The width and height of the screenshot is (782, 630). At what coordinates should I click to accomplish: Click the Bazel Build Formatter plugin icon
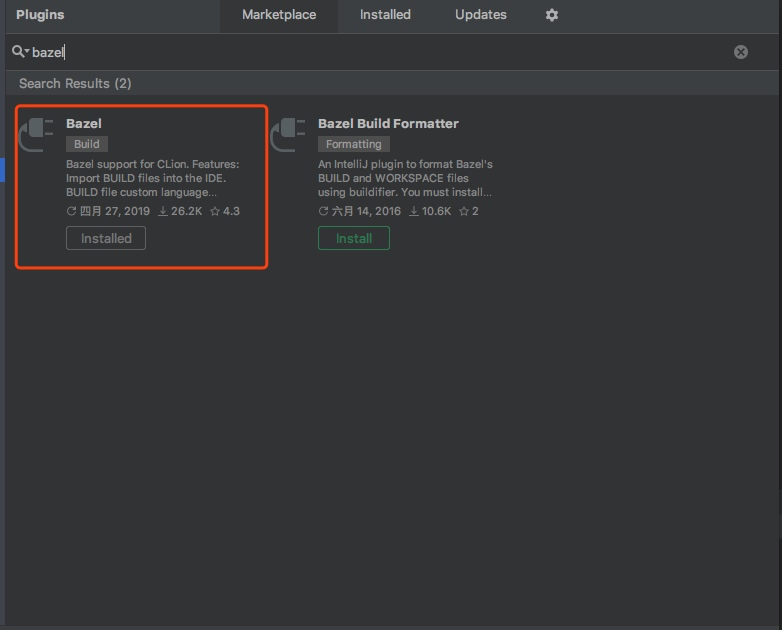click(x=288, y=135)
